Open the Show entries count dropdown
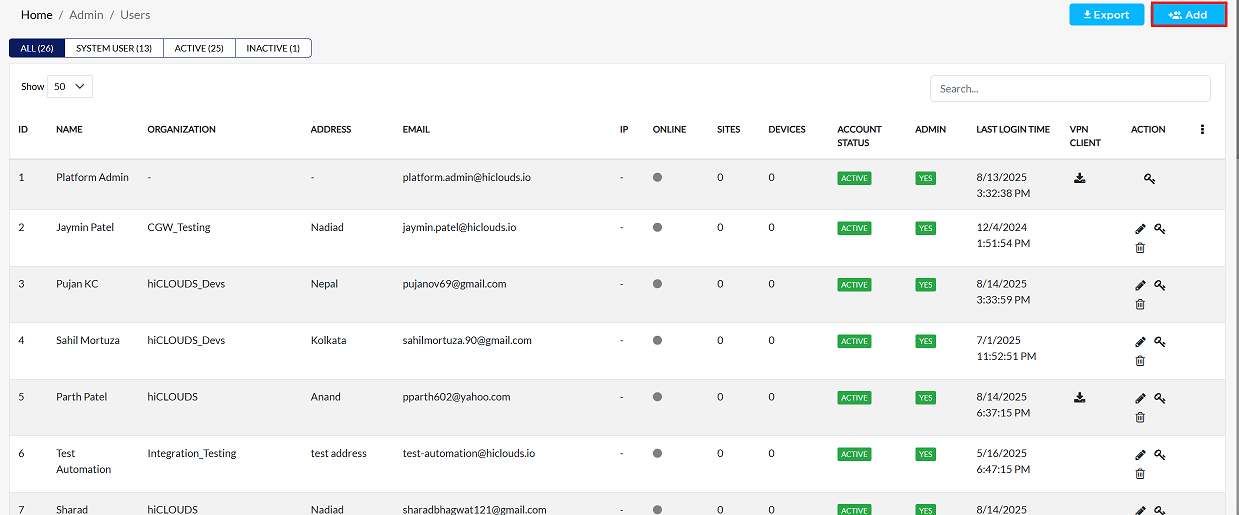 coord(70,87)
